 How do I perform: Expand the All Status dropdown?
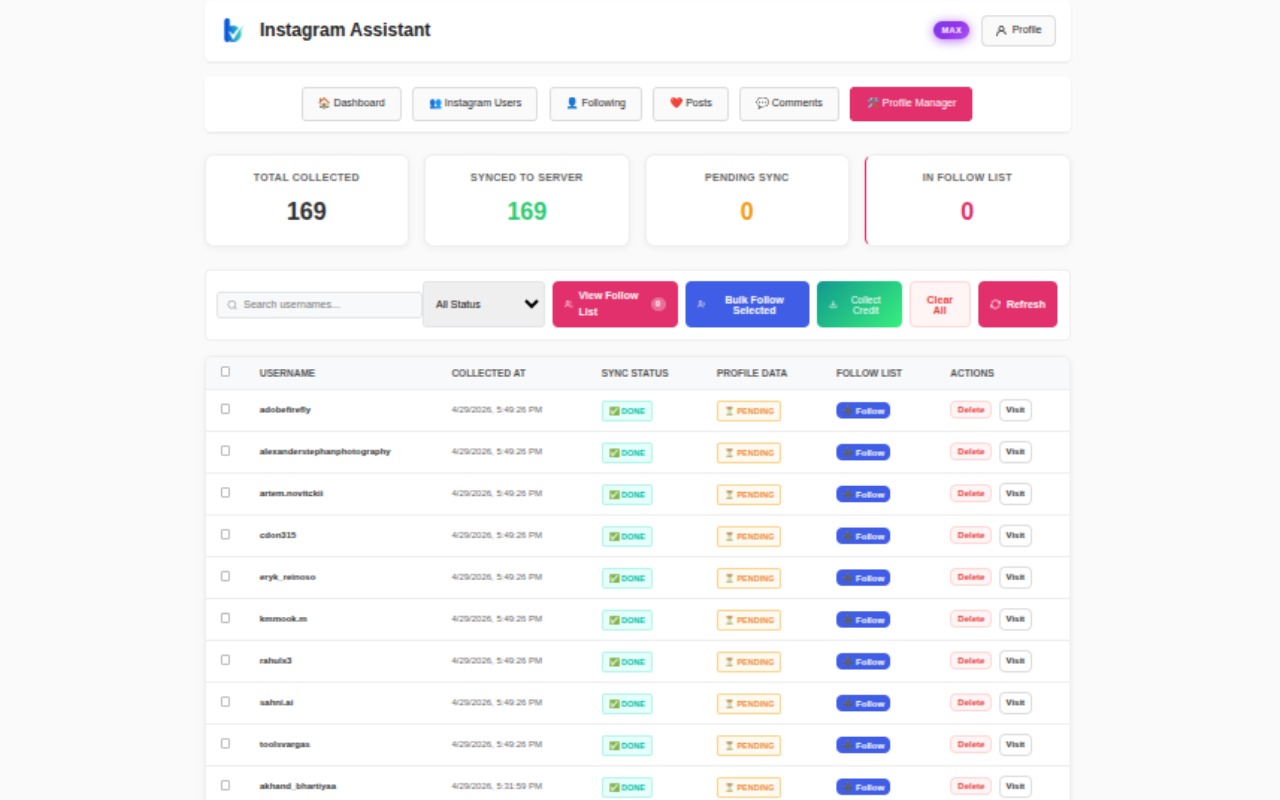(x=484, y=304)
